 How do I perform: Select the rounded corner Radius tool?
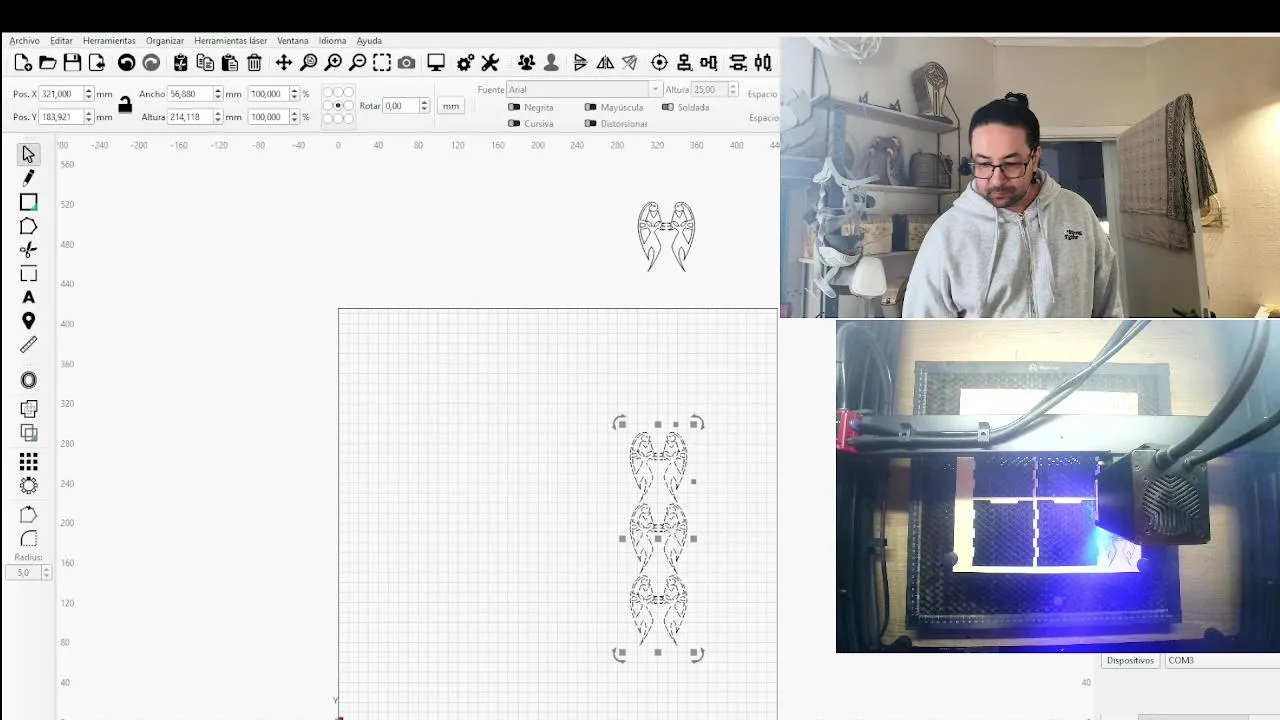(28, 539)
